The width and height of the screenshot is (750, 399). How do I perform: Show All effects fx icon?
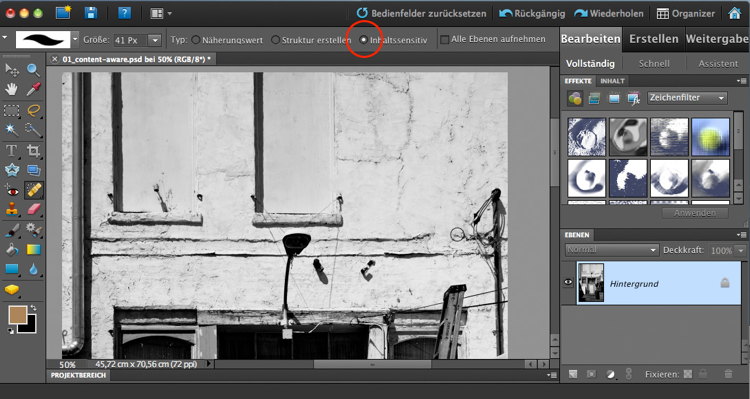click(633, 99)
